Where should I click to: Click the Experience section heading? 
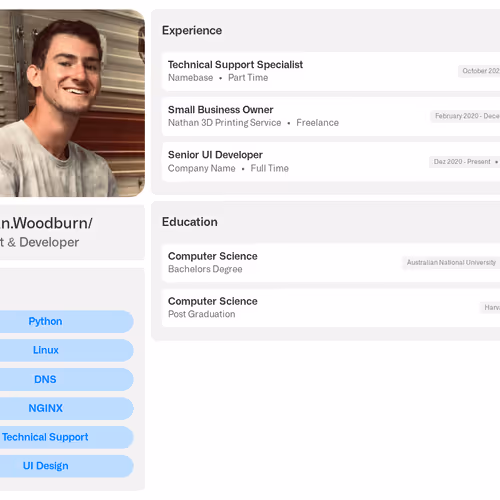pos(192,30)
